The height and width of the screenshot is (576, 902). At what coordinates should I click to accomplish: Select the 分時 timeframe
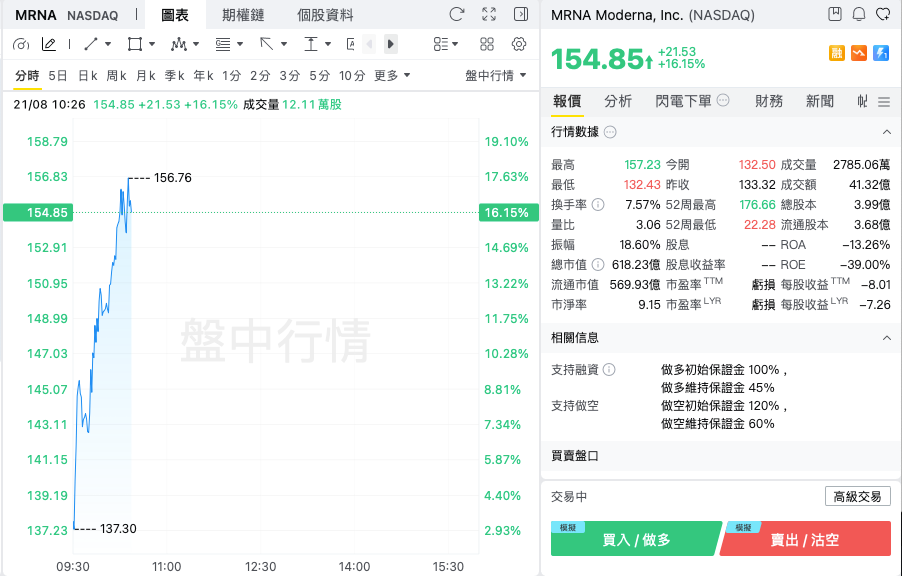[x=27, y=75]
